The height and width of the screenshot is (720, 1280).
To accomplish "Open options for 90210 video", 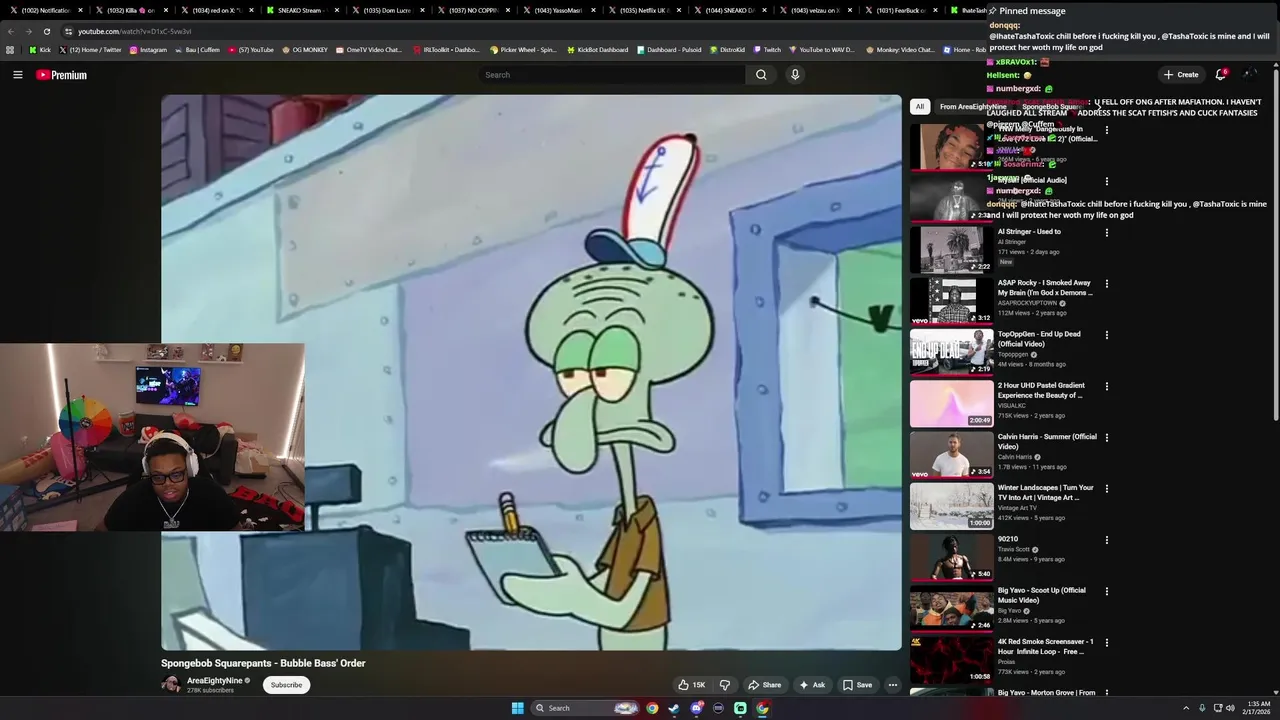I will [1107, 540].
